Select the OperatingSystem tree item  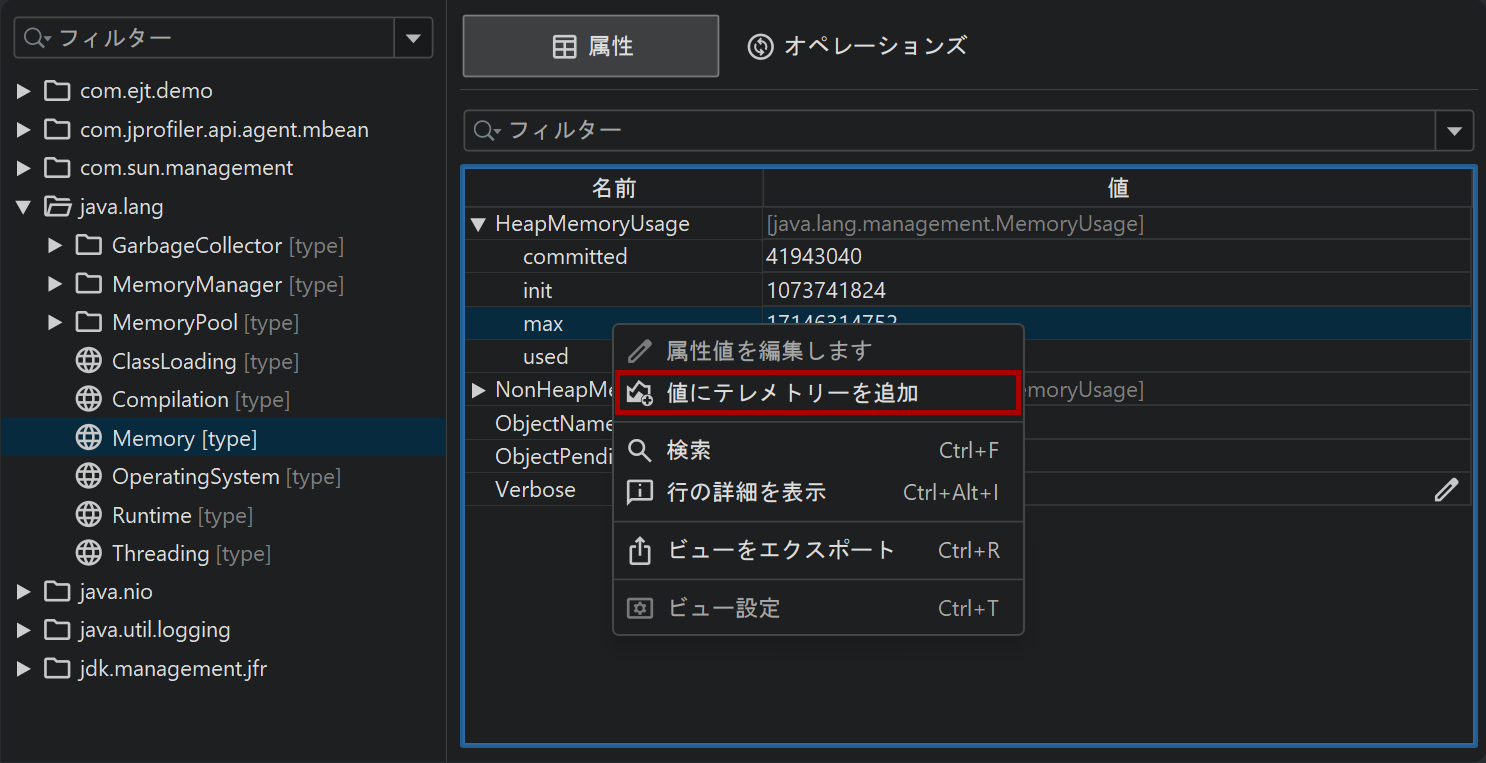pos(196,477)
